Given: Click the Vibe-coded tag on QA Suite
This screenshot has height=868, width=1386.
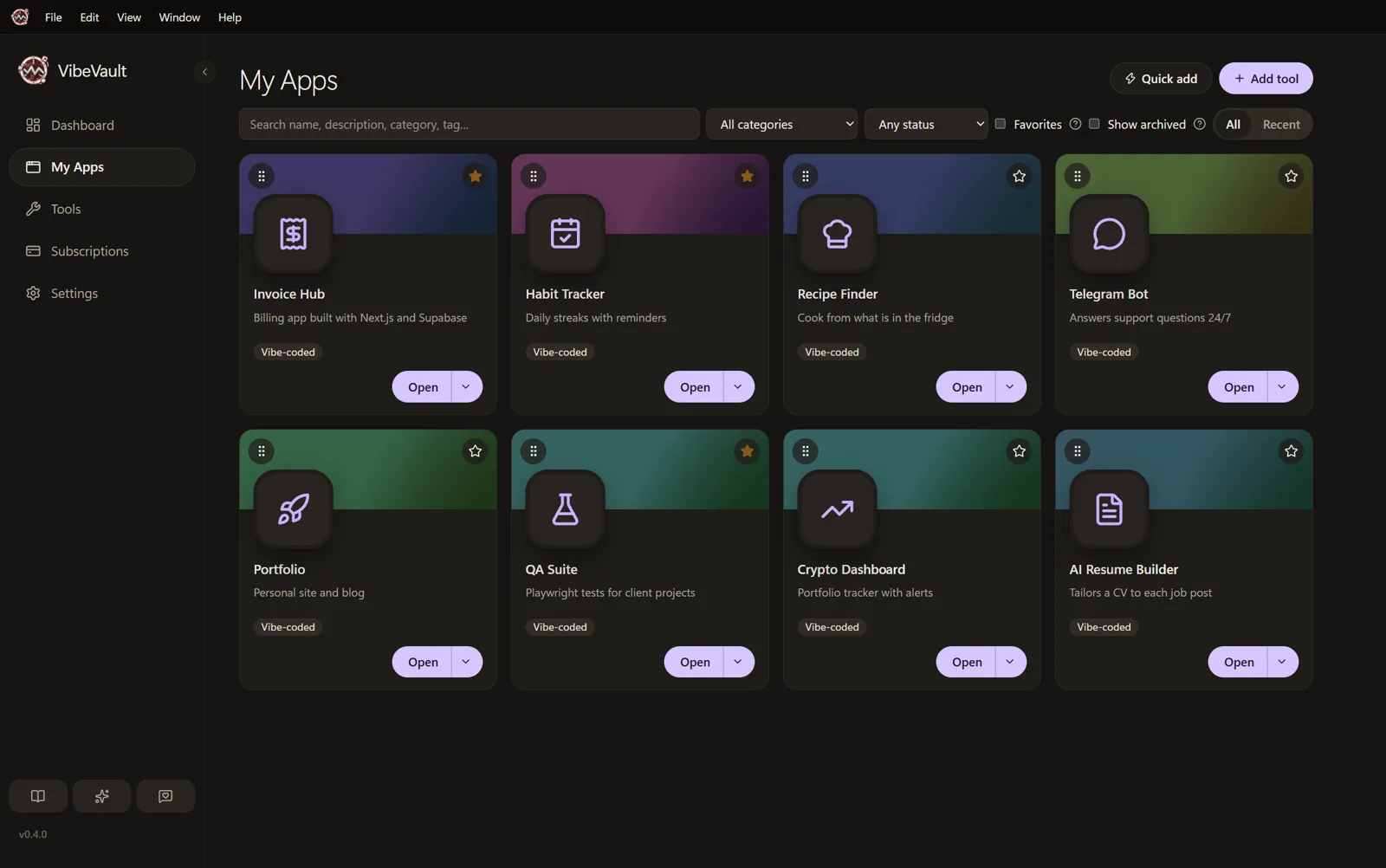Looking at the screenshot, I should click(560, 627).
